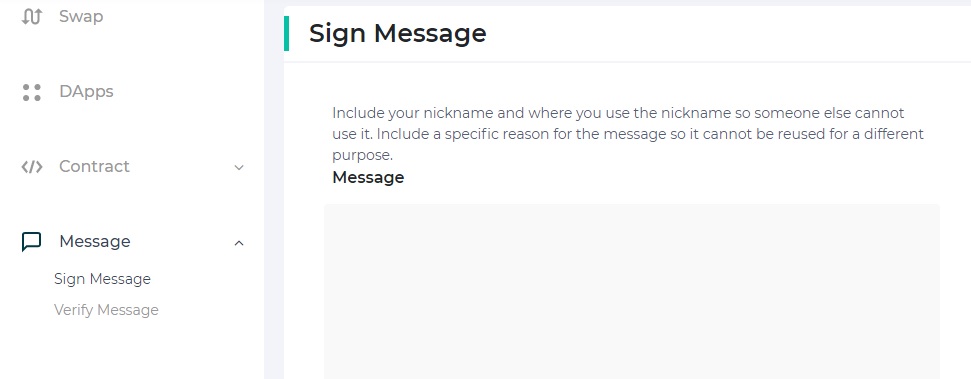
Task: Click the nickname instruction paragraph
Action: click(628, 134)
